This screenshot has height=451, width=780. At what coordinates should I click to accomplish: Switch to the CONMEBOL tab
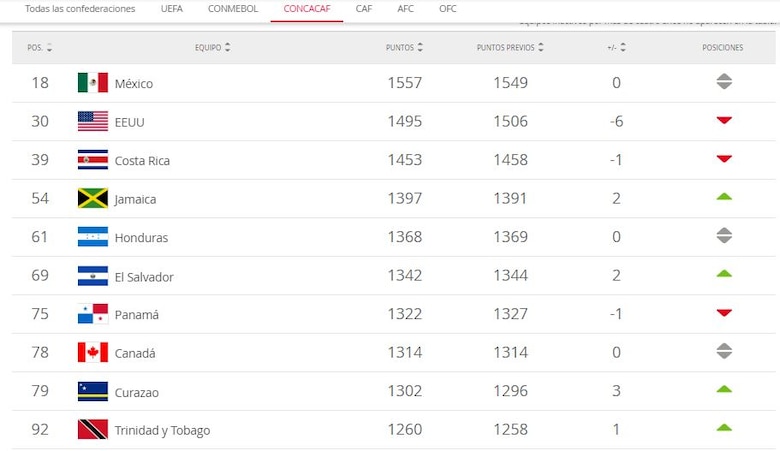click(233, 9)
